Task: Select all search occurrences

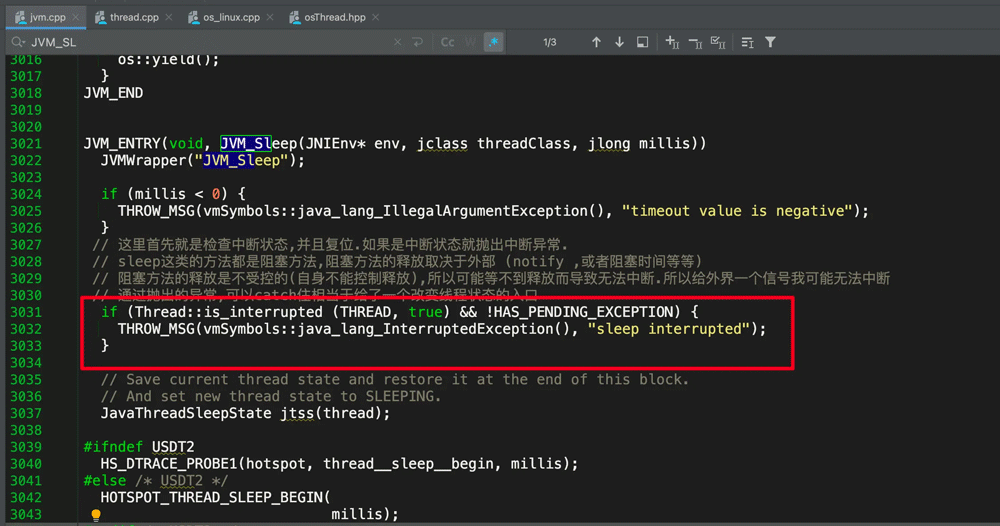Action: click(717, 42)
